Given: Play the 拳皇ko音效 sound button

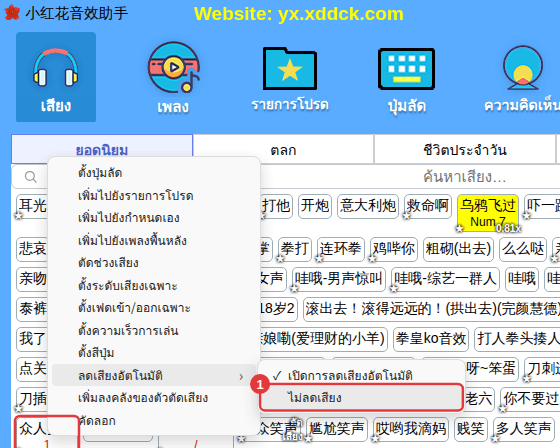Looking at the screenshot, I should point(431,339).
